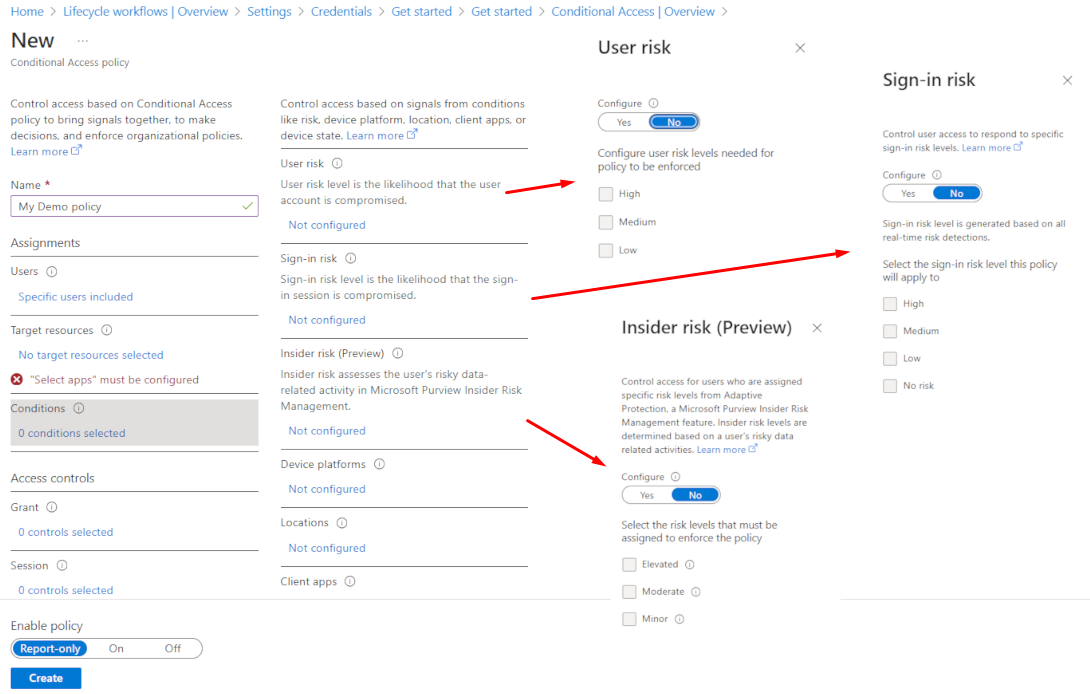
Task: Click the info icon beside Insider risk (Preview)
Action: pos(397,353)
